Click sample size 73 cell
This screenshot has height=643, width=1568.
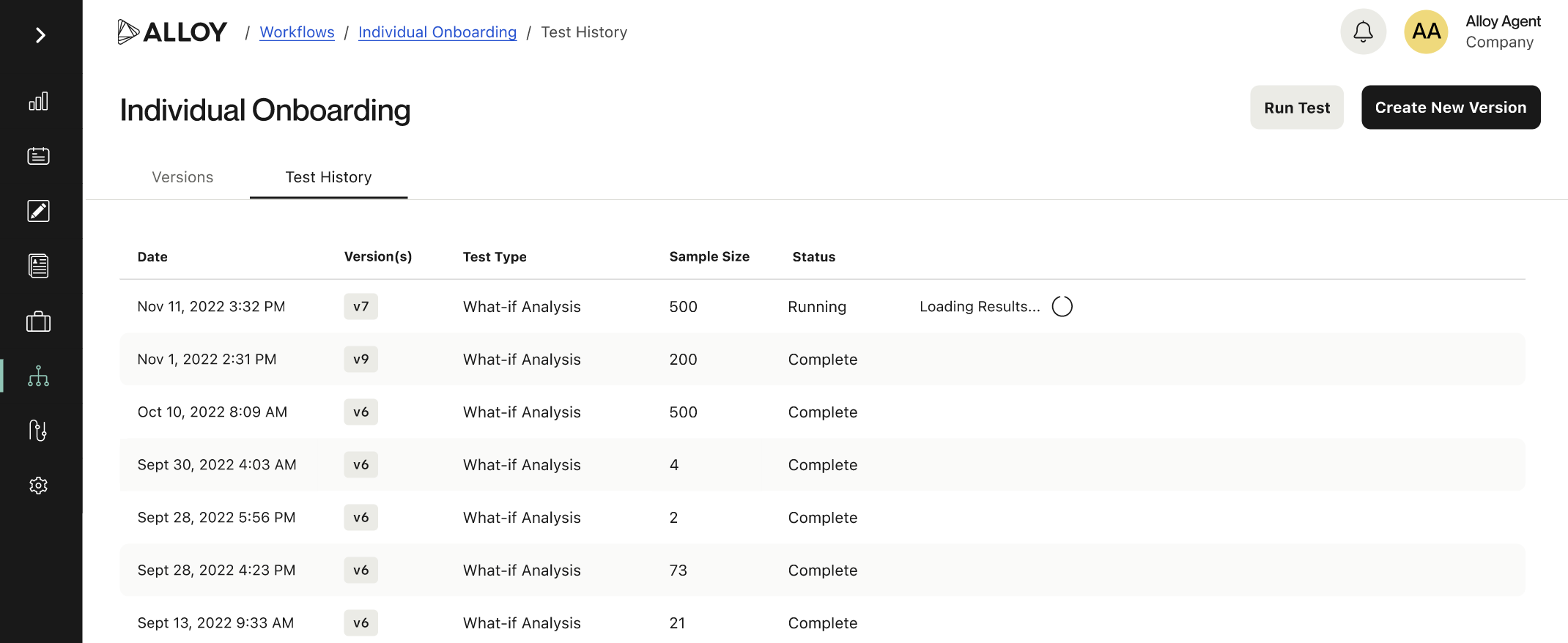pos(678,570)
